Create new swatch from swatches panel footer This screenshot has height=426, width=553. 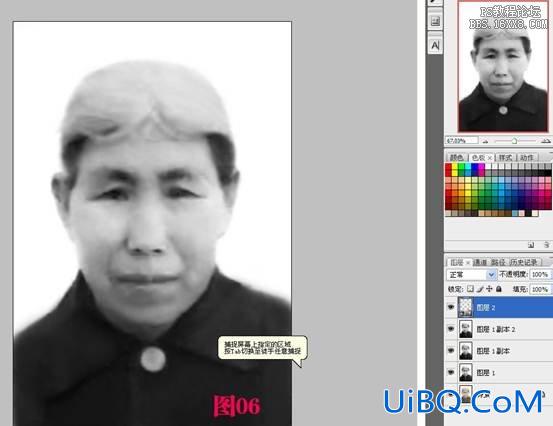(531, 245)
